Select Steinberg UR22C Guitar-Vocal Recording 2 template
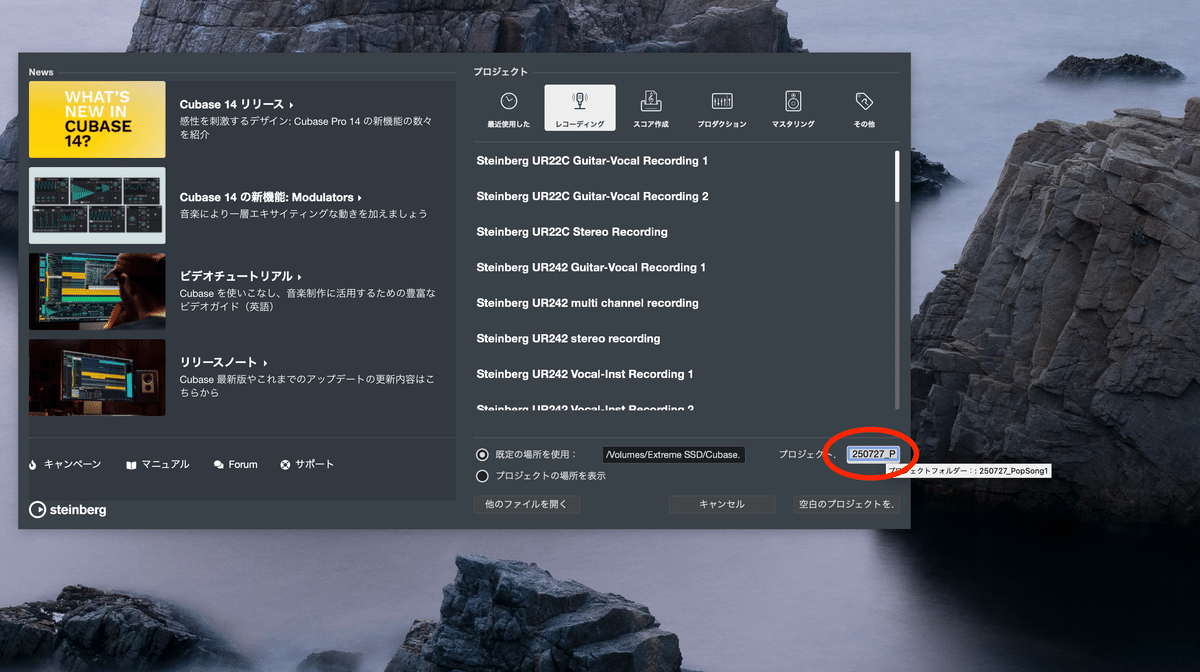The width and height of the screenshot is (1200, 672). 592,196
